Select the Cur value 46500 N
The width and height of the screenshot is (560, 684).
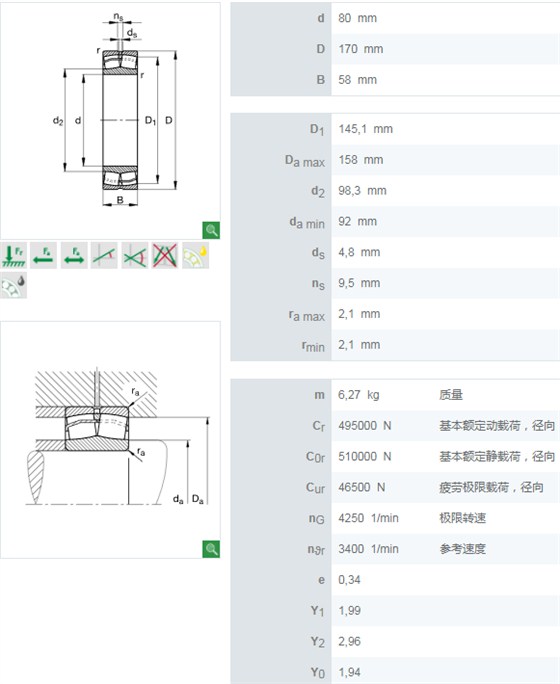pos(362,487)
